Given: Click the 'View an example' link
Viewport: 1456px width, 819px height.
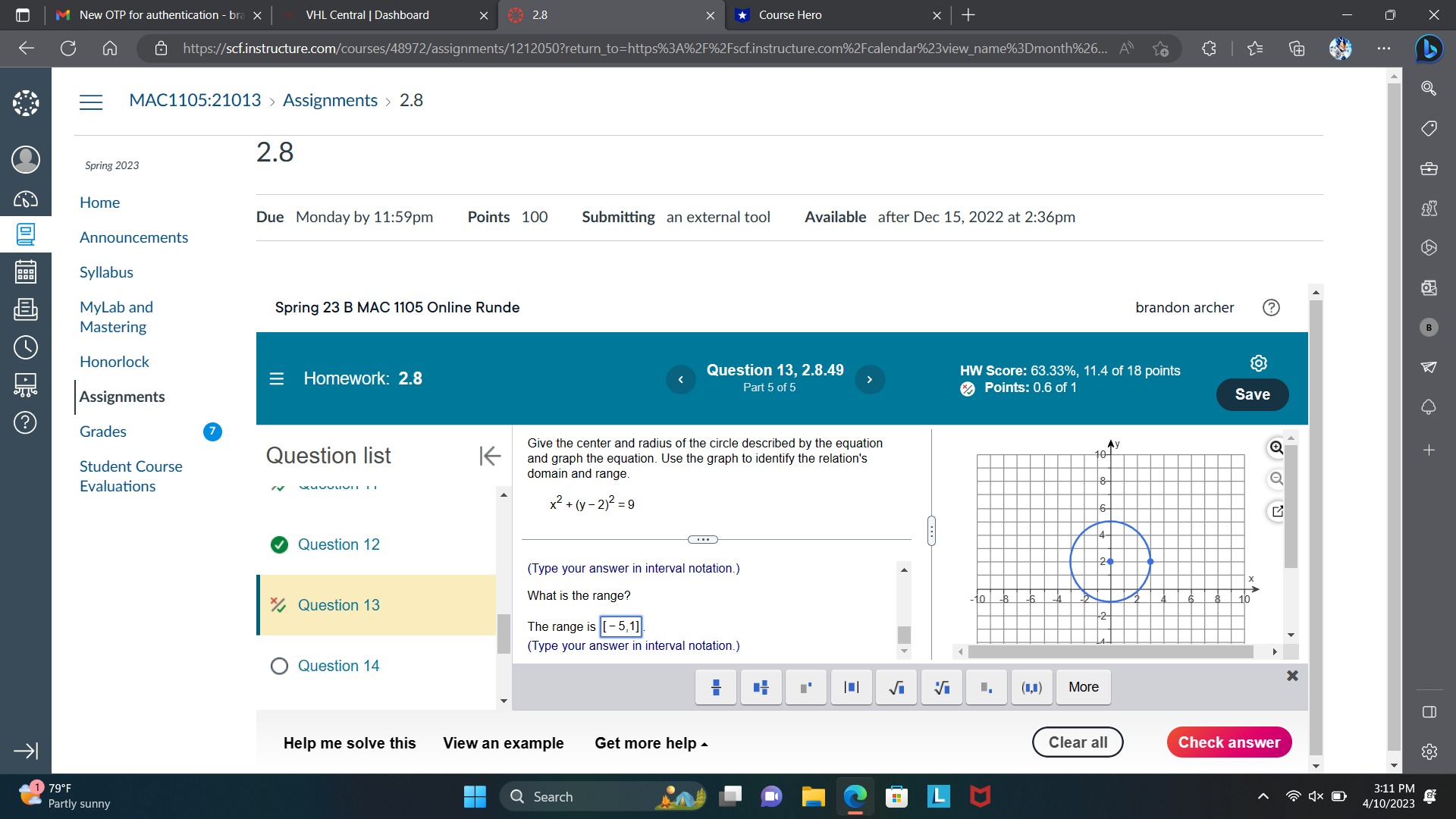Looking at the screenshot, I should tap(503, 743).
